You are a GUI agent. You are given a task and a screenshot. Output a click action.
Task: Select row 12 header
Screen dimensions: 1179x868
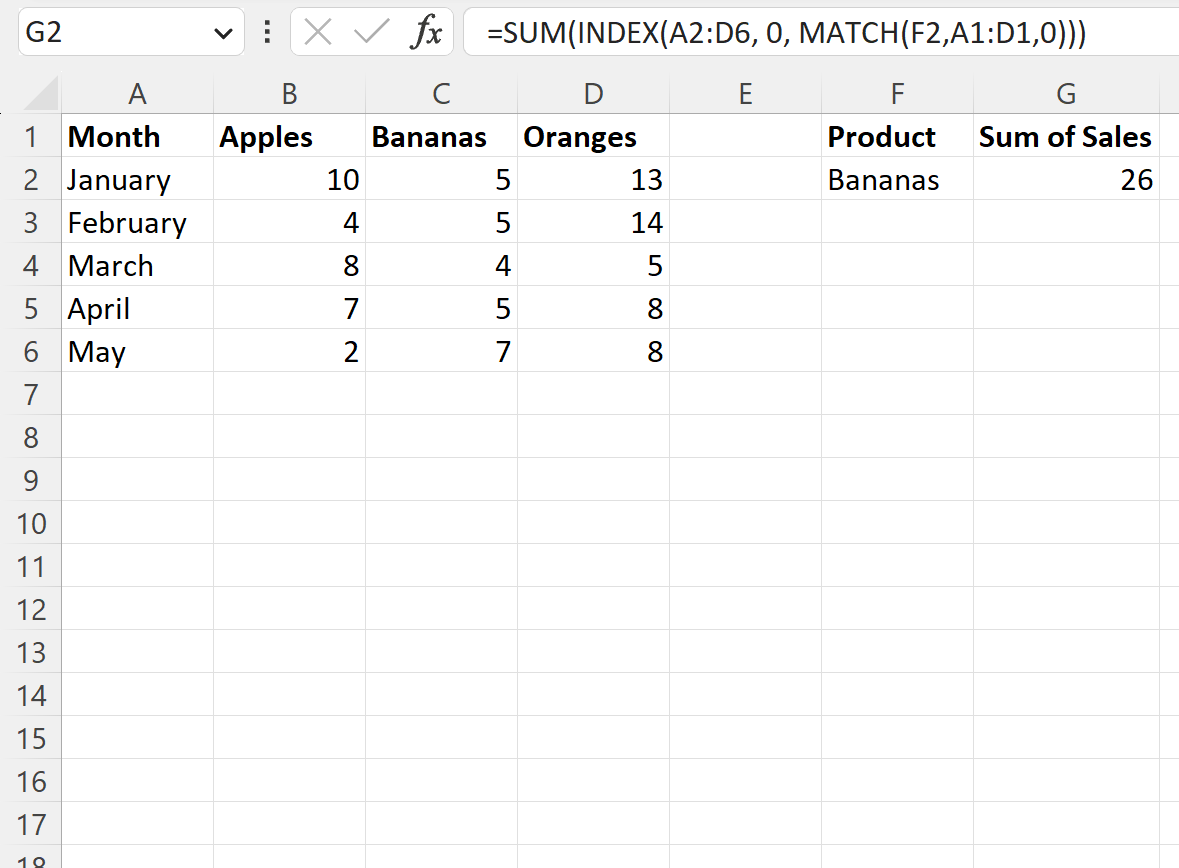[x=31, y=609]
